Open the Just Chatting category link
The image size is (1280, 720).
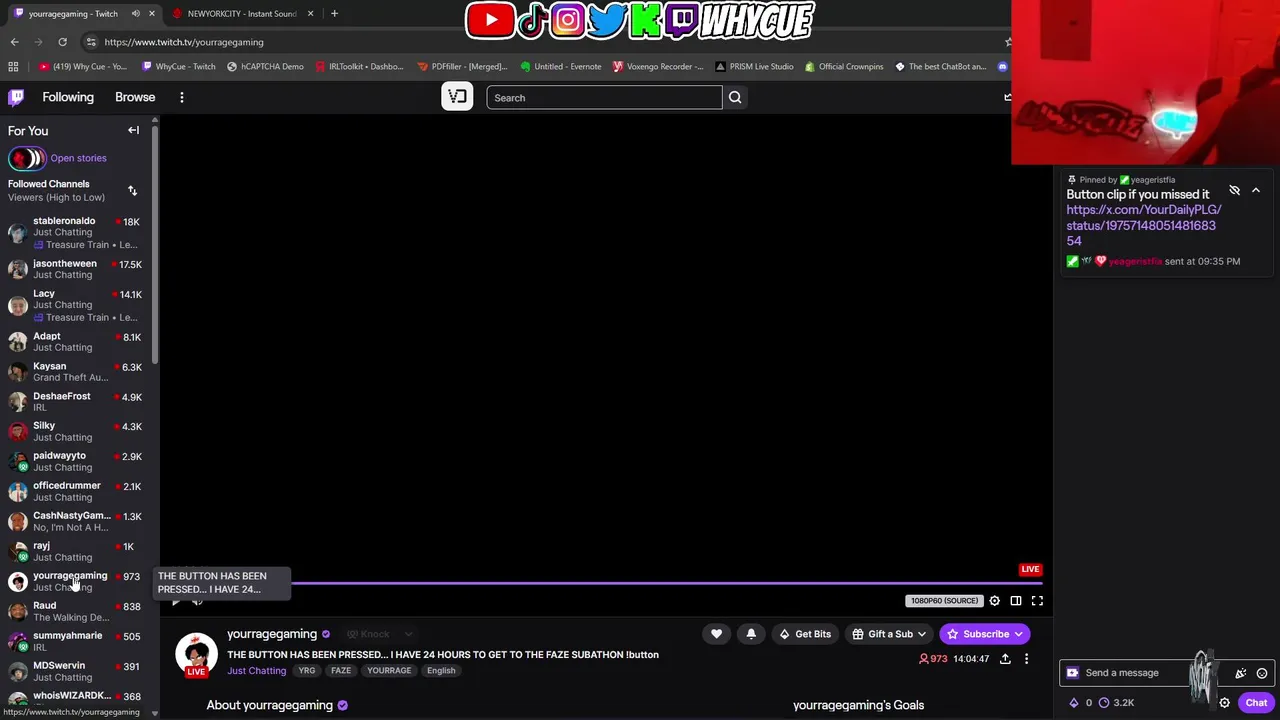tap(256, 671)
